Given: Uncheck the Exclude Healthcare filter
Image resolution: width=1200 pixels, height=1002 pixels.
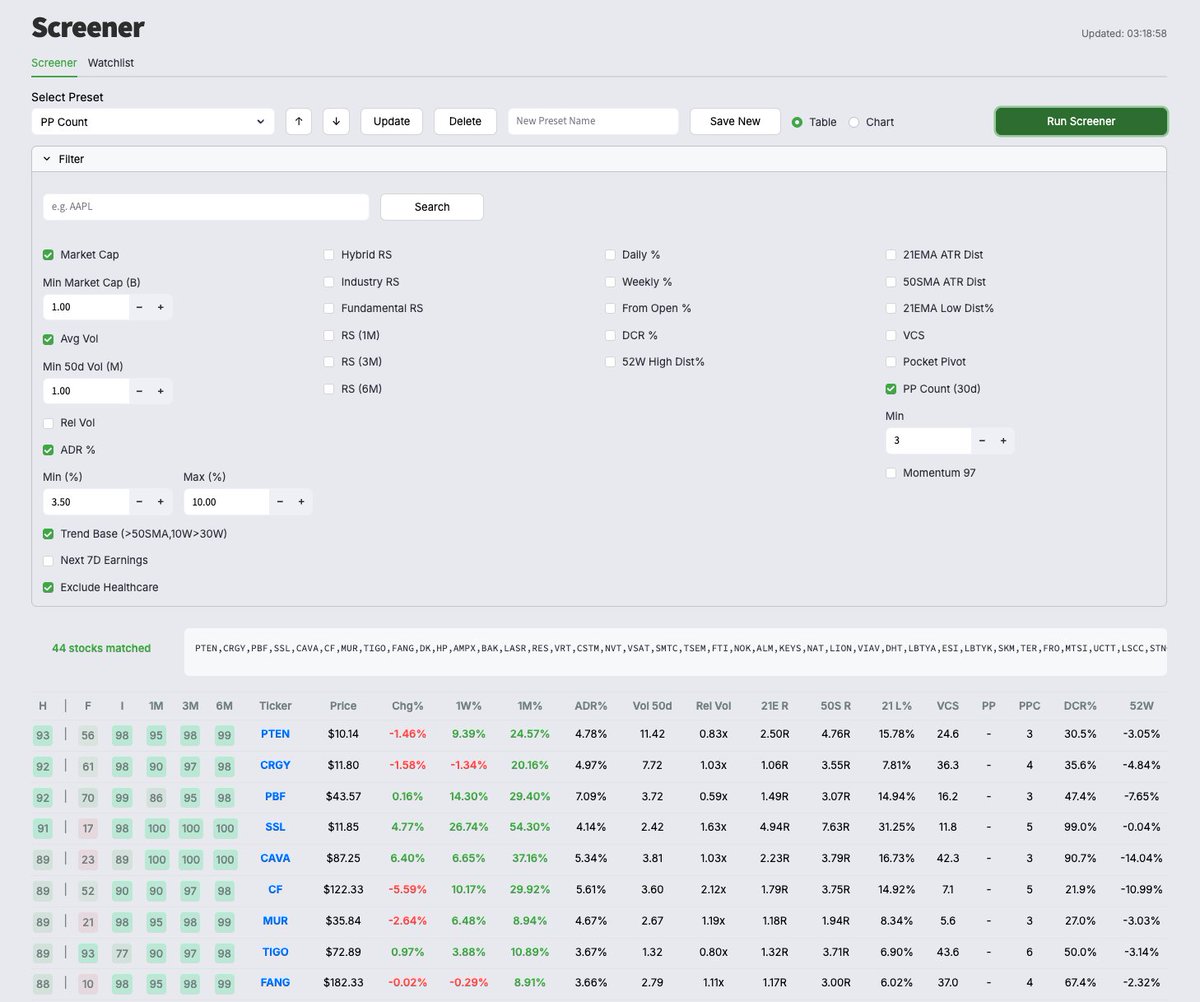Looking at the screenshot, I should point(47,587).
